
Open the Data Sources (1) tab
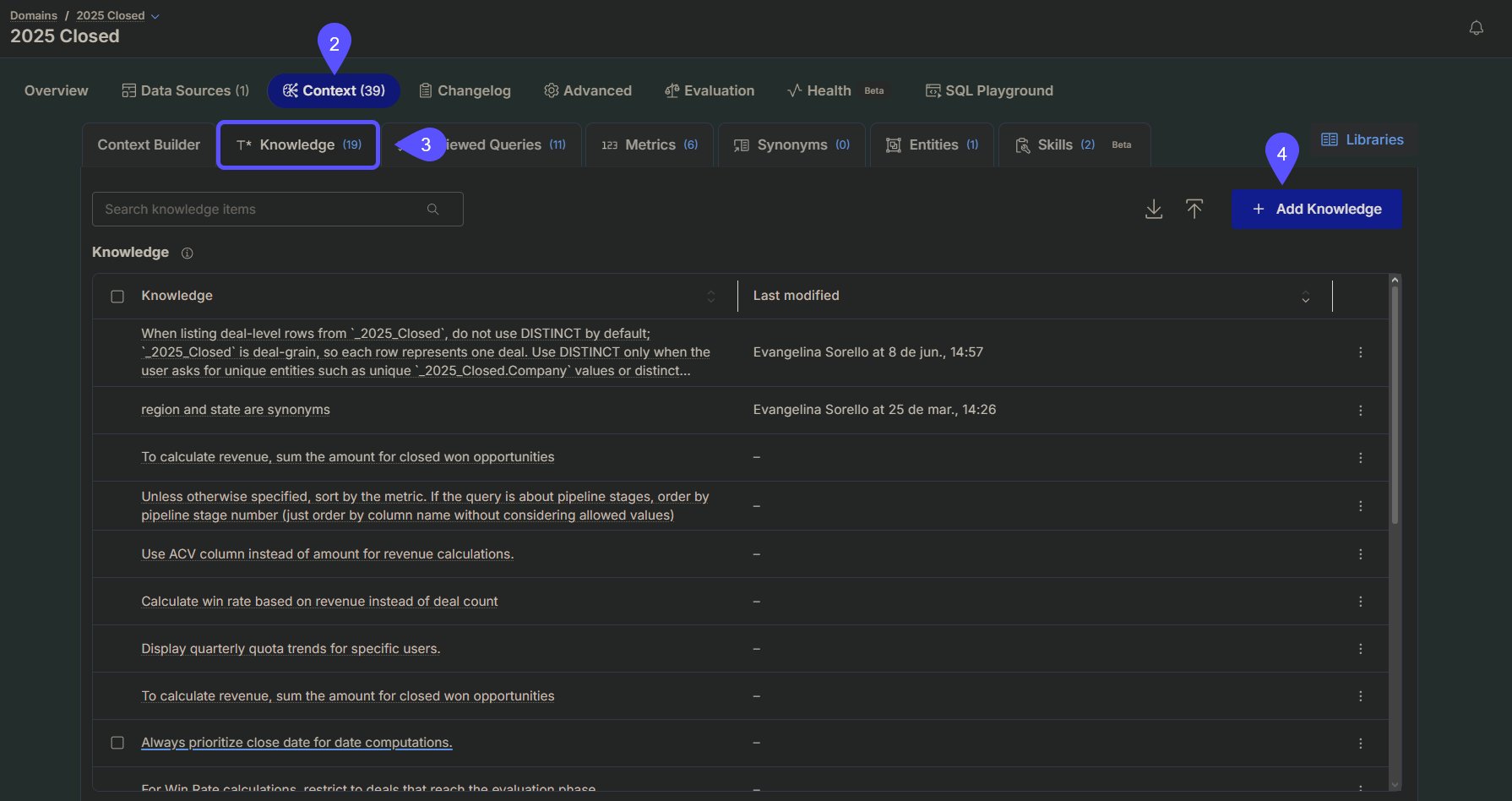point(186,90)
